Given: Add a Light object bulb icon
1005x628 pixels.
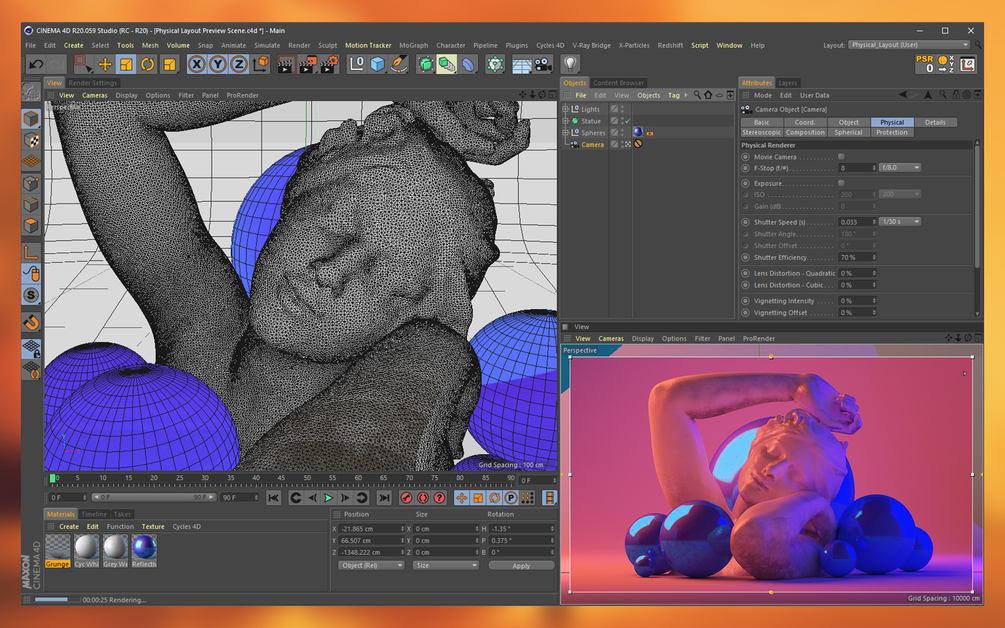Looking at the screenshot, I should 570,63.
